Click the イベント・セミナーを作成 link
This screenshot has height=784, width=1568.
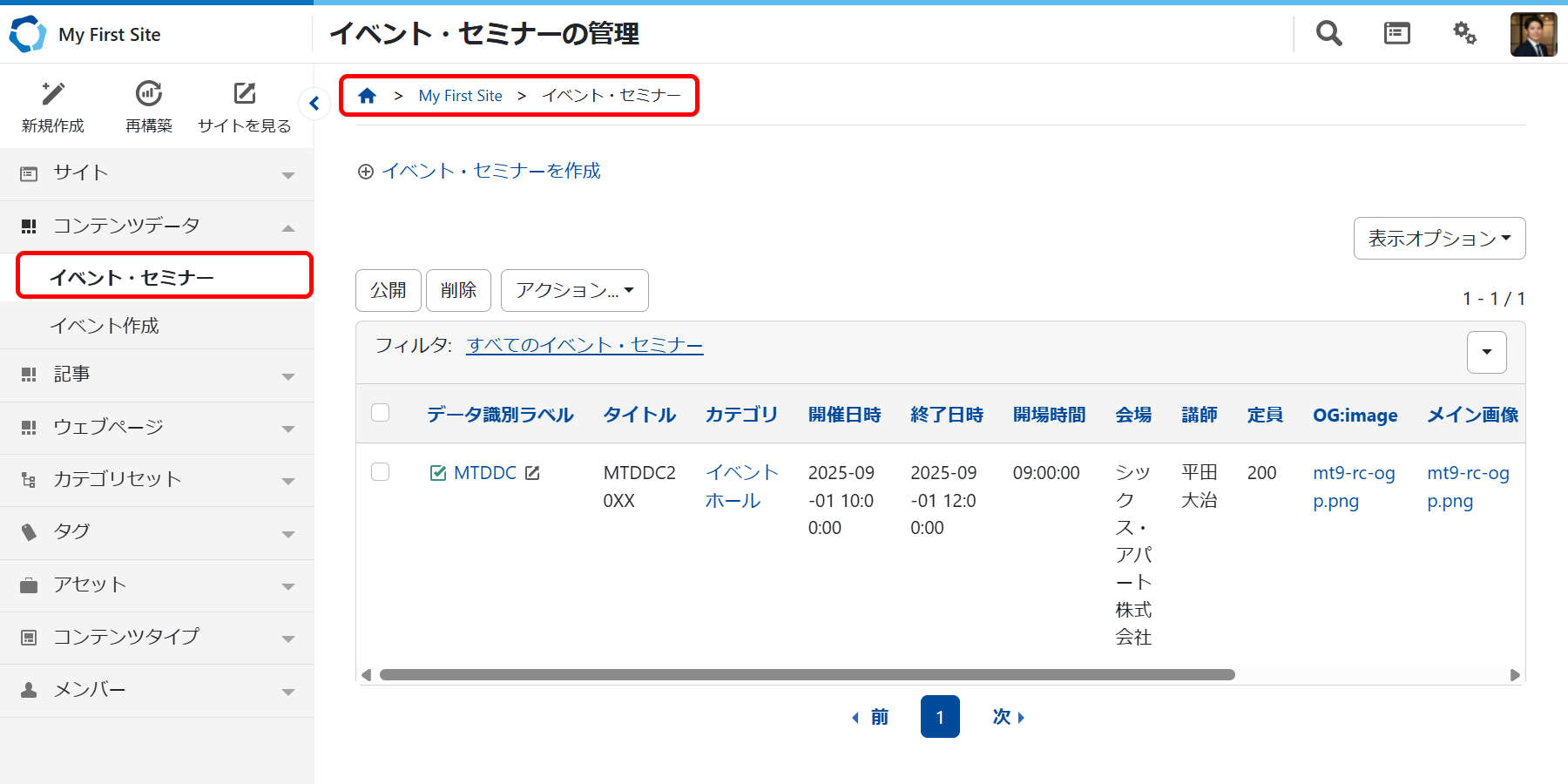tap(490, 171)
